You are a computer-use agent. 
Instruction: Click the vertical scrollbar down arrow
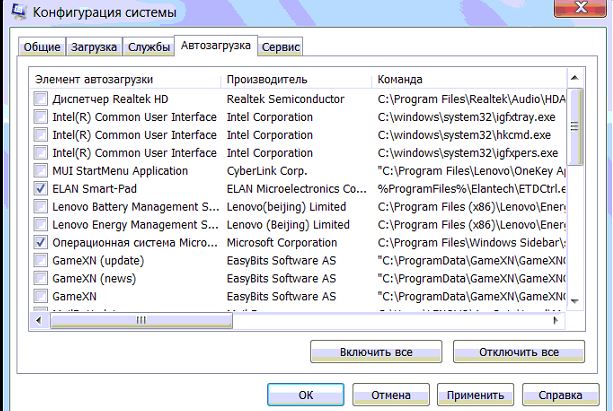(575, 301)
